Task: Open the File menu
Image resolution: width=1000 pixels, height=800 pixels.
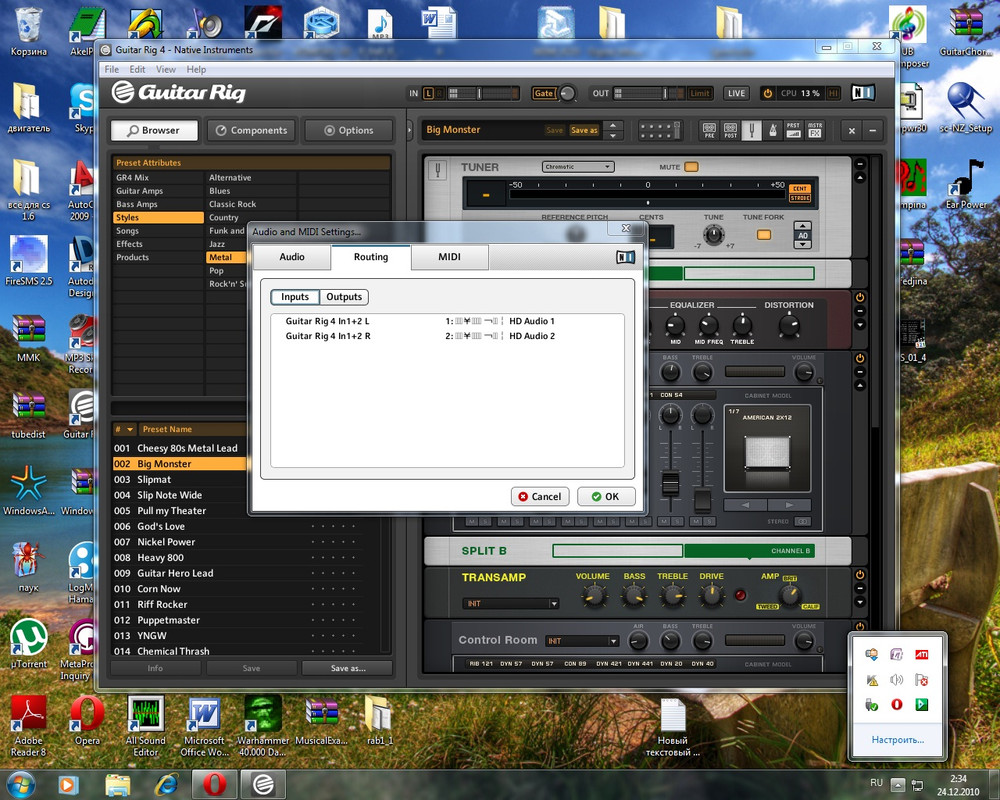Action: coord(112,70)
